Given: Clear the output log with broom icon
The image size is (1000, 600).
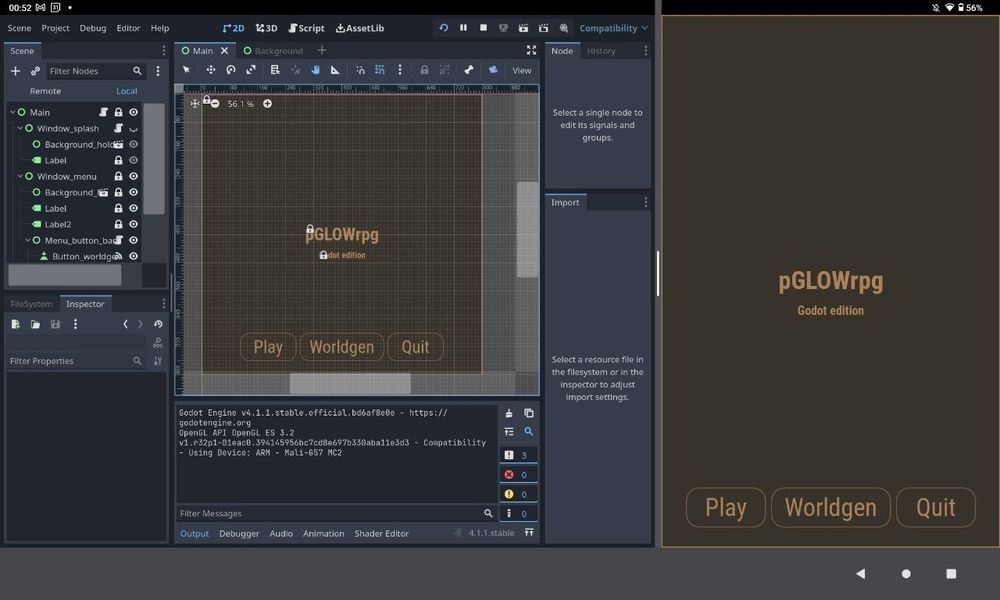Looking at the screenshot, I should tap(509, 413).
